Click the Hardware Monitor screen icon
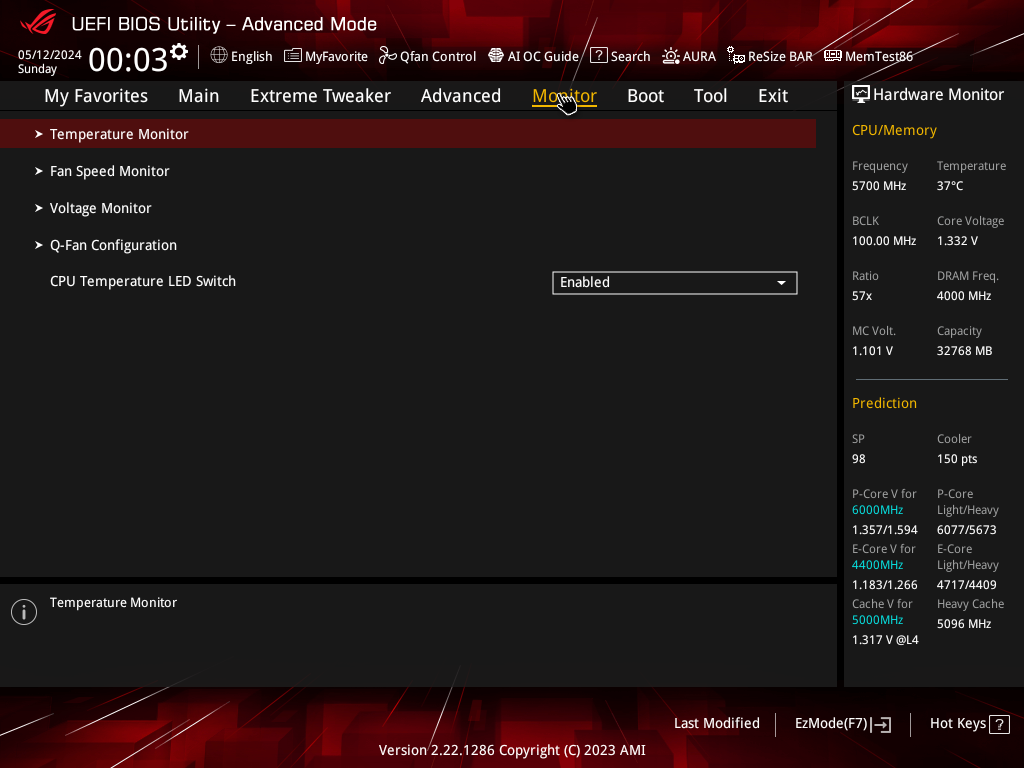The width and height of the screenshot is (1024, 768). [x=861, y=95]
